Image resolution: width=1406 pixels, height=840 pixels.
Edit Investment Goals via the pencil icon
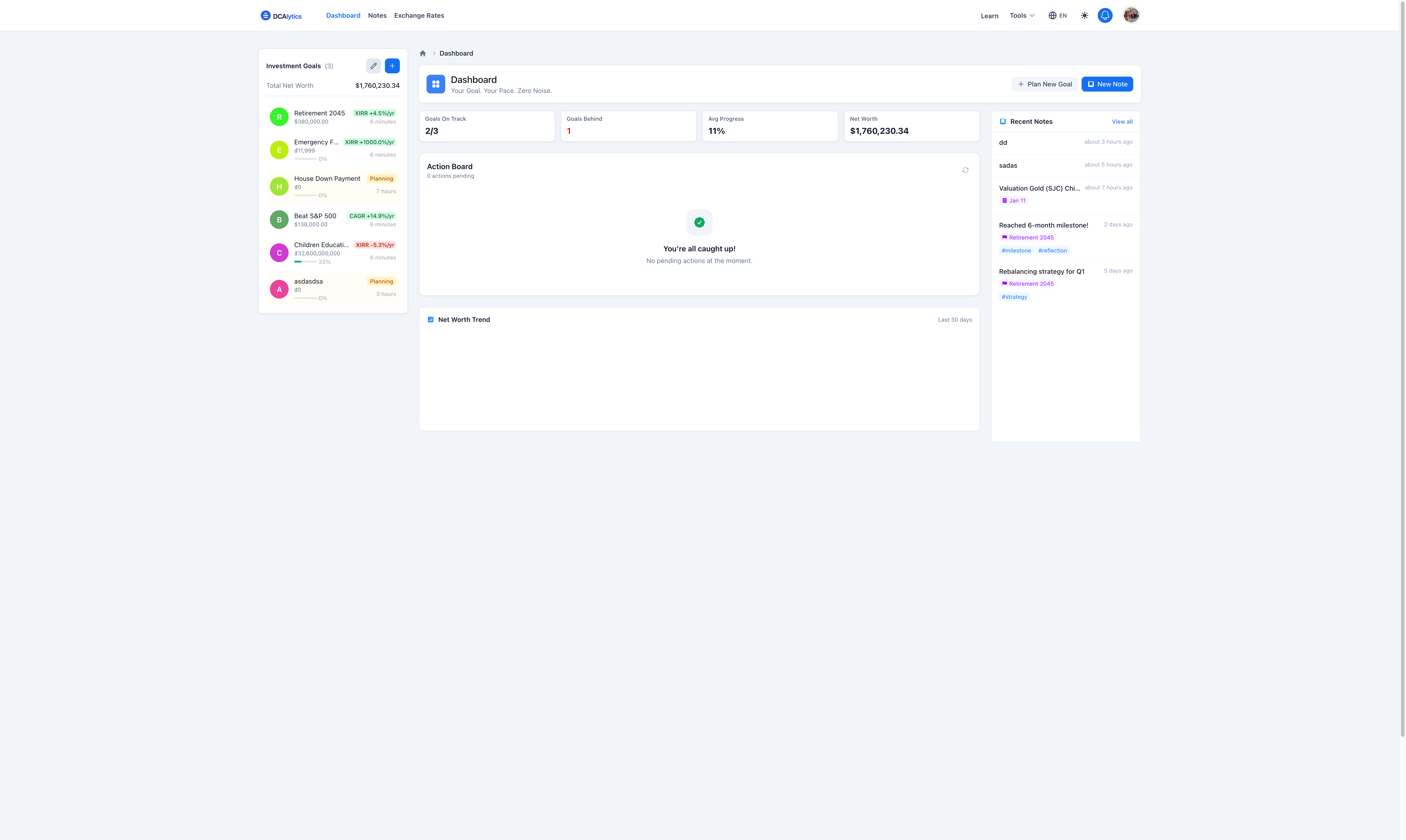(x=373, y=66)
